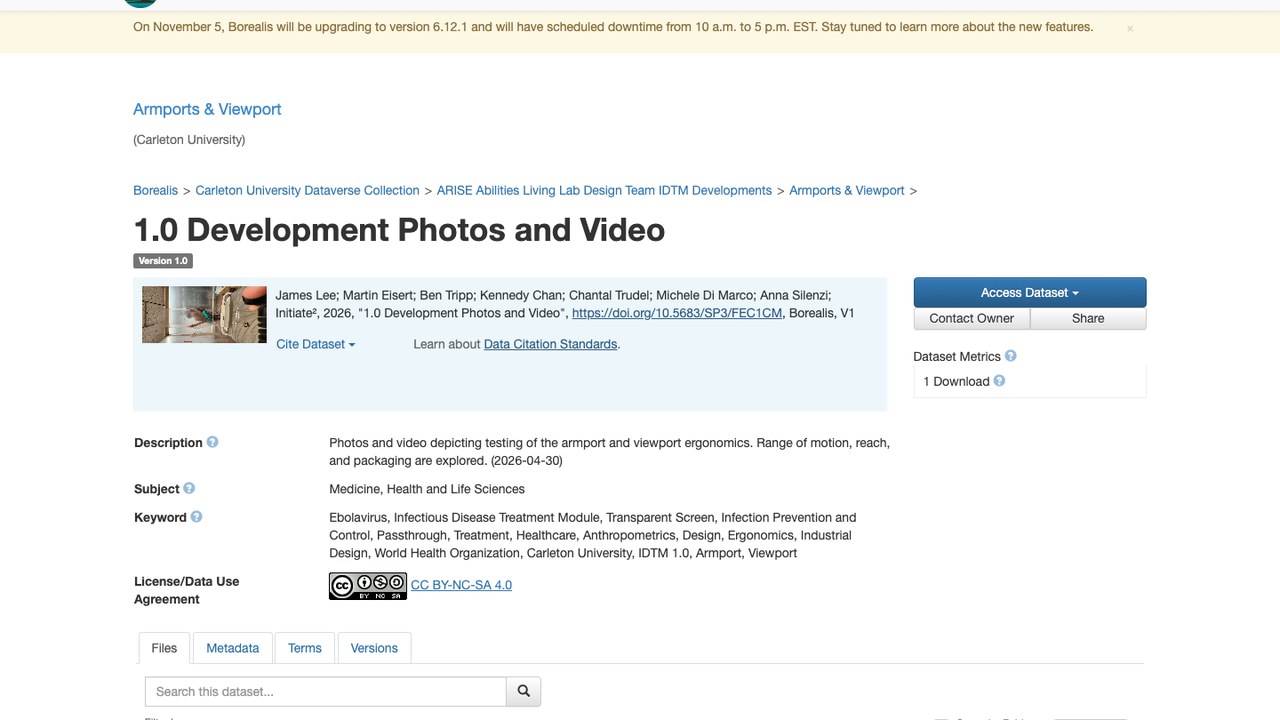Screen dimensions: 1280x720
Task: Click the Contact Owner button
Action: tap(972, 318)
